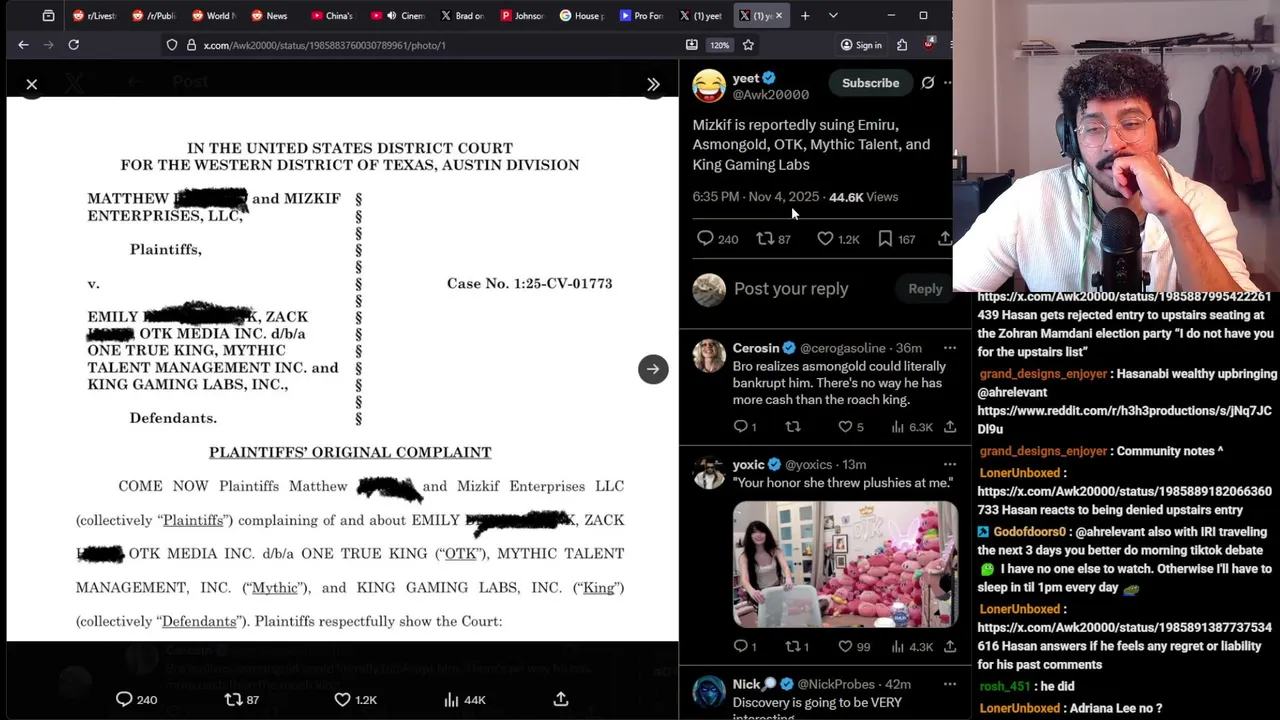Screen dimensions: 1280x720
Task: Switch to the House Google tab
Action: tap(581, 16)
